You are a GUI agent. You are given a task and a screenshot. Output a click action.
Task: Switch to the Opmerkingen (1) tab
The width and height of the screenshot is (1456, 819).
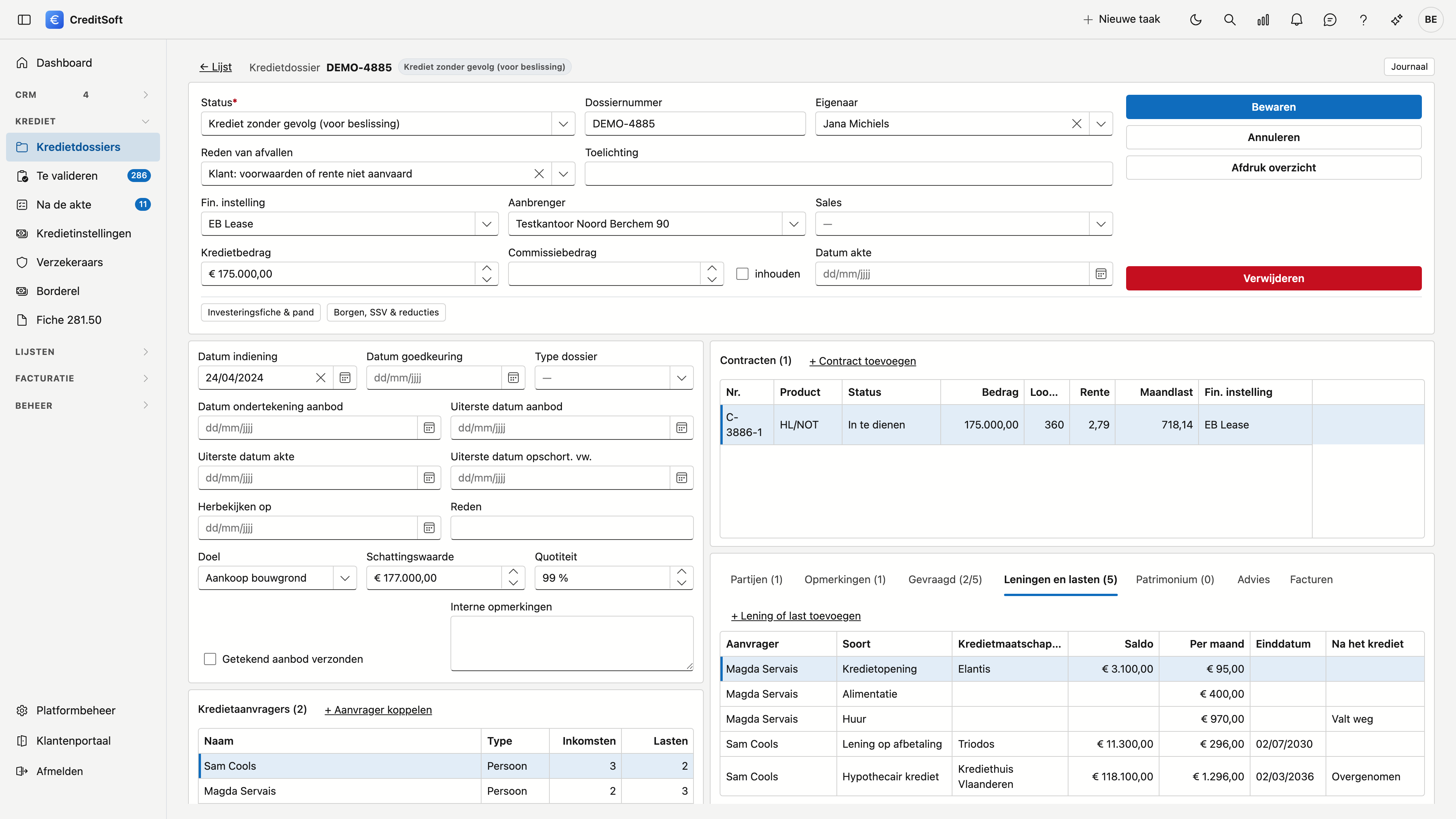click(x=845, y=579)
